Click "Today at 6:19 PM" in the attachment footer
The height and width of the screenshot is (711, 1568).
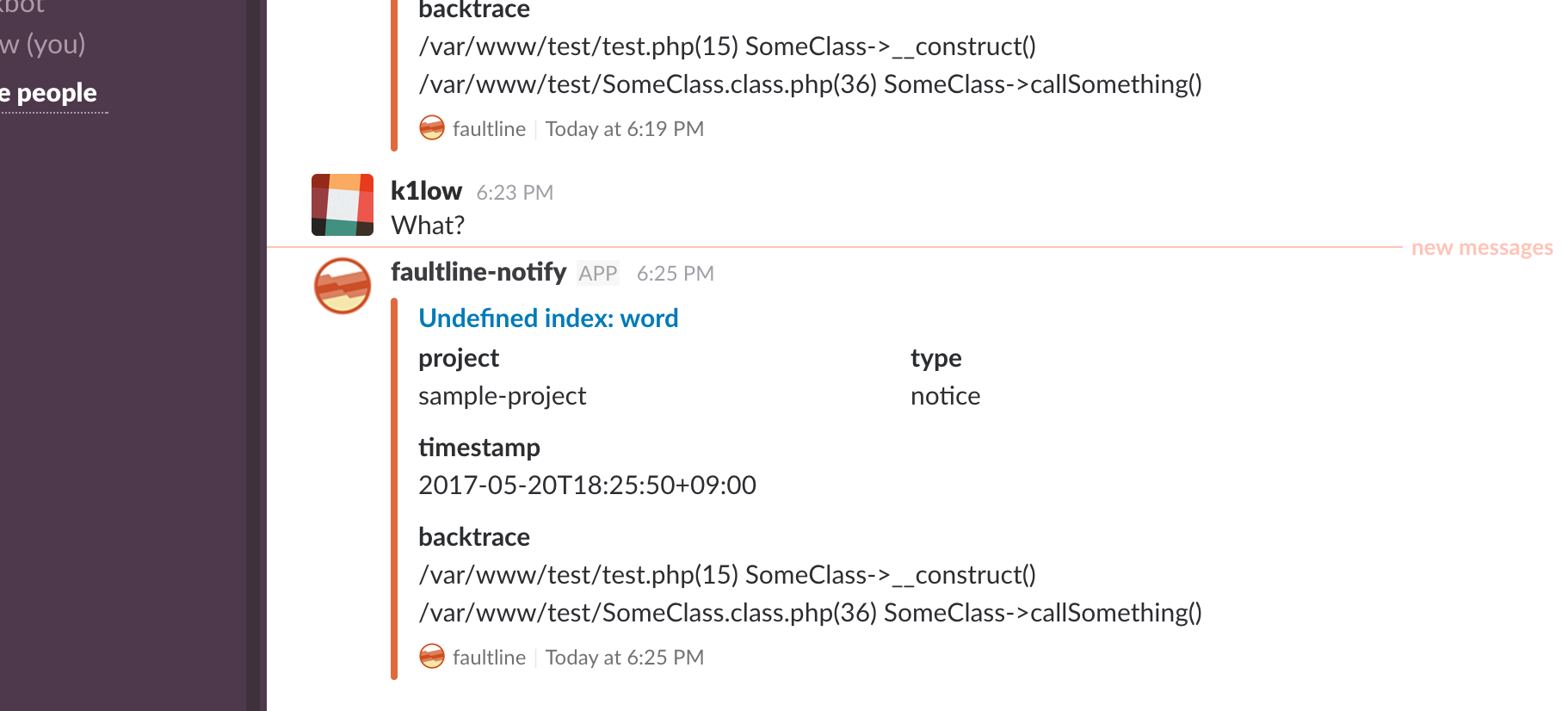pyautogui.click(x=624, y=127)
